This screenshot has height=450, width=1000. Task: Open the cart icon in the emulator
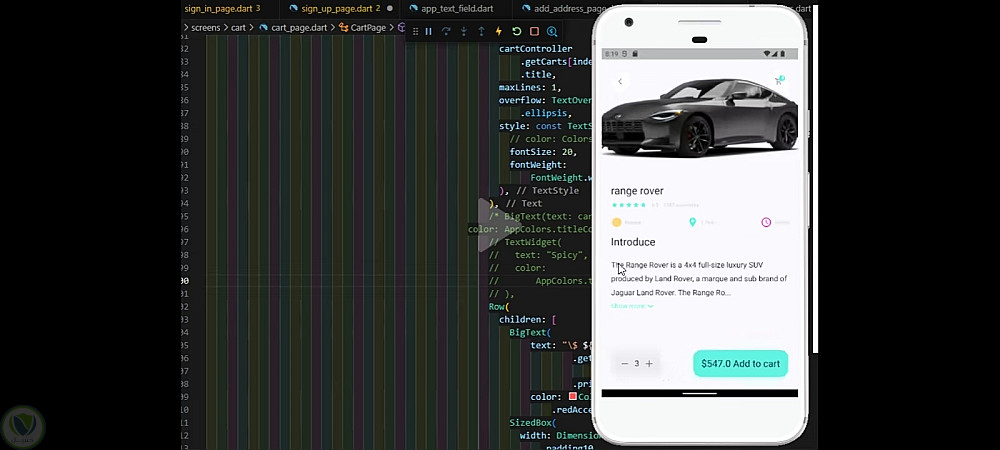[x=779, y=80]
